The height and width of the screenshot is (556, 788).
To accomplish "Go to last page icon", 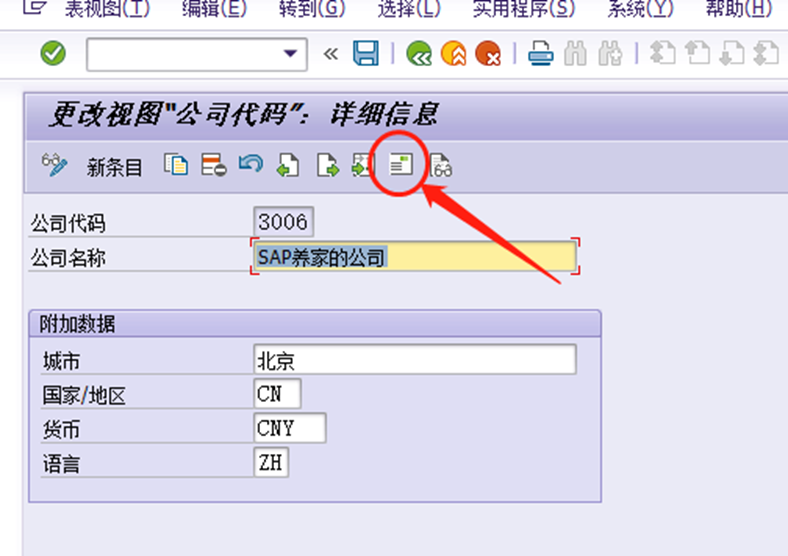I will click(766, 53).
